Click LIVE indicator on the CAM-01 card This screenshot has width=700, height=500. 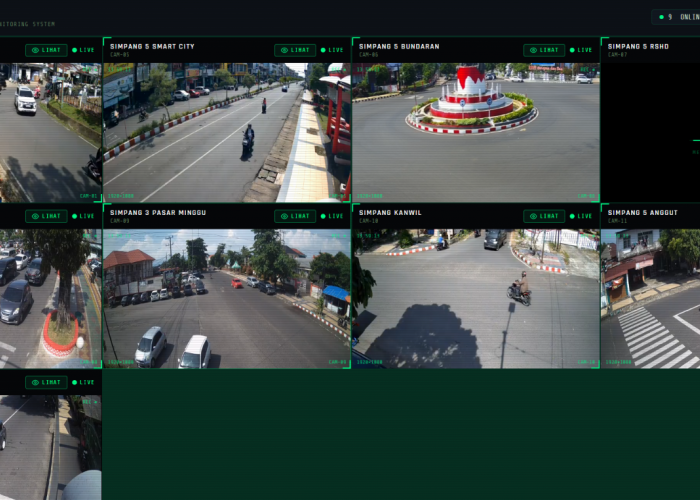coord(83,50)
